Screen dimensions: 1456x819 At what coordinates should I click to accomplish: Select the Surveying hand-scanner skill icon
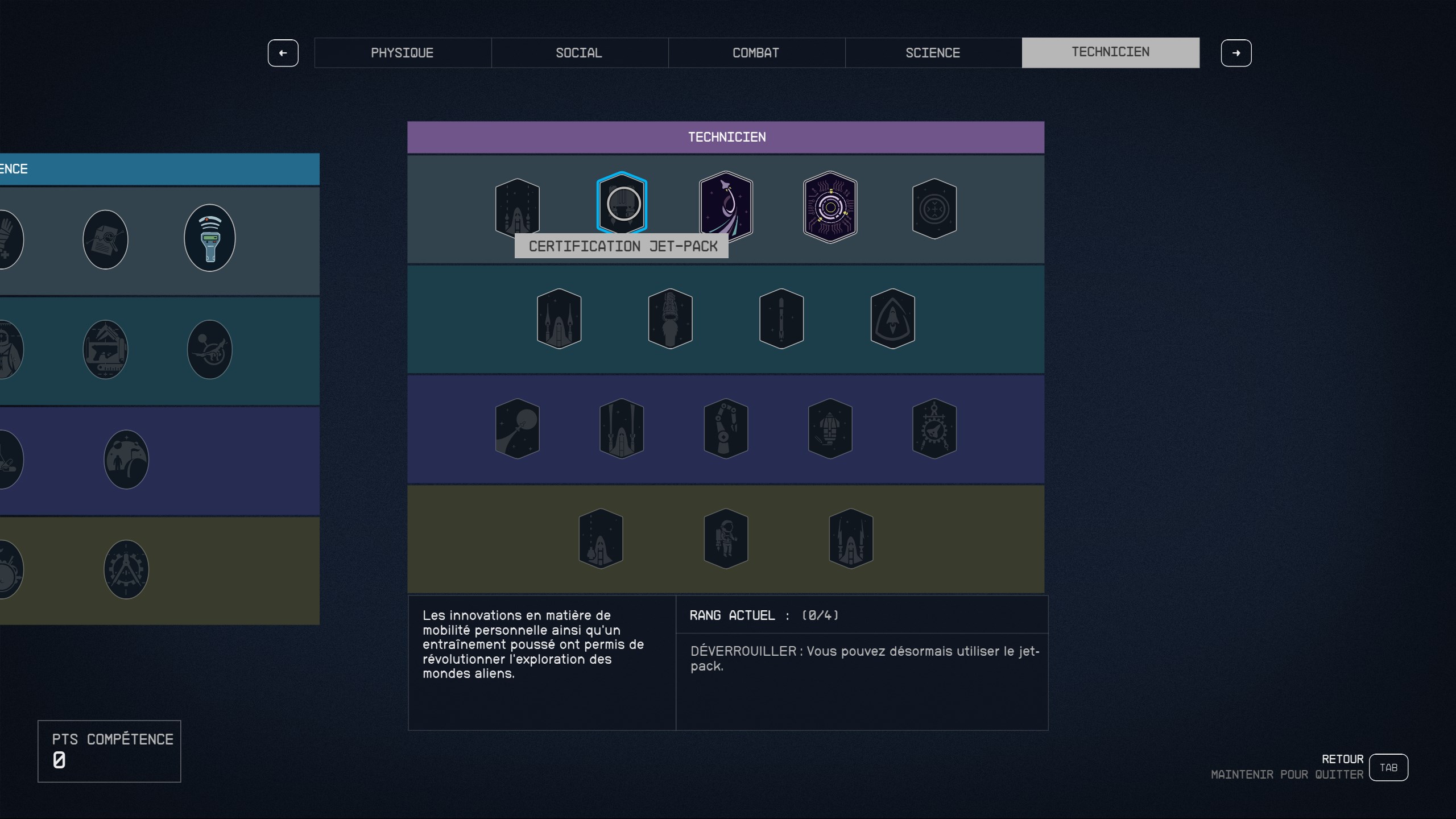(209, 238)
